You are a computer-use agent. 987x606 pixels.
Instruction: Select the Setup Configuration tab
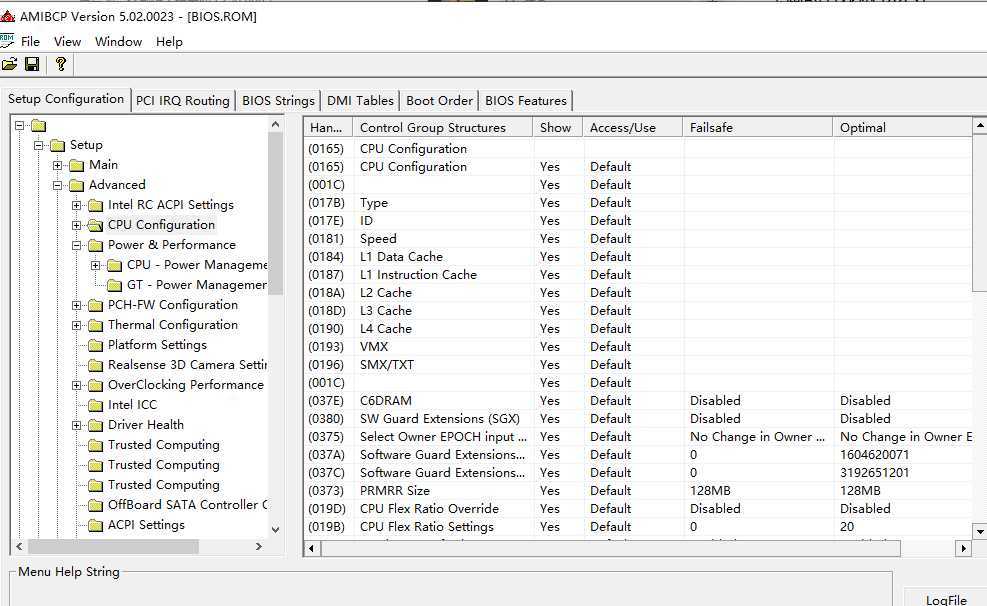coord(65,99)
